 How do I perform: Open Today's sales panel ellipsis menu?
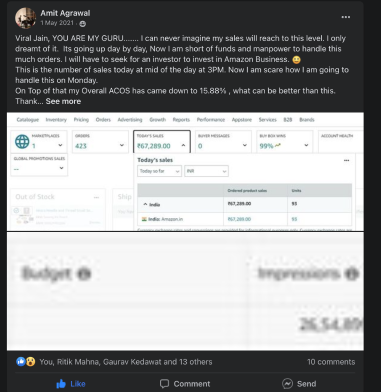(346, 160)
